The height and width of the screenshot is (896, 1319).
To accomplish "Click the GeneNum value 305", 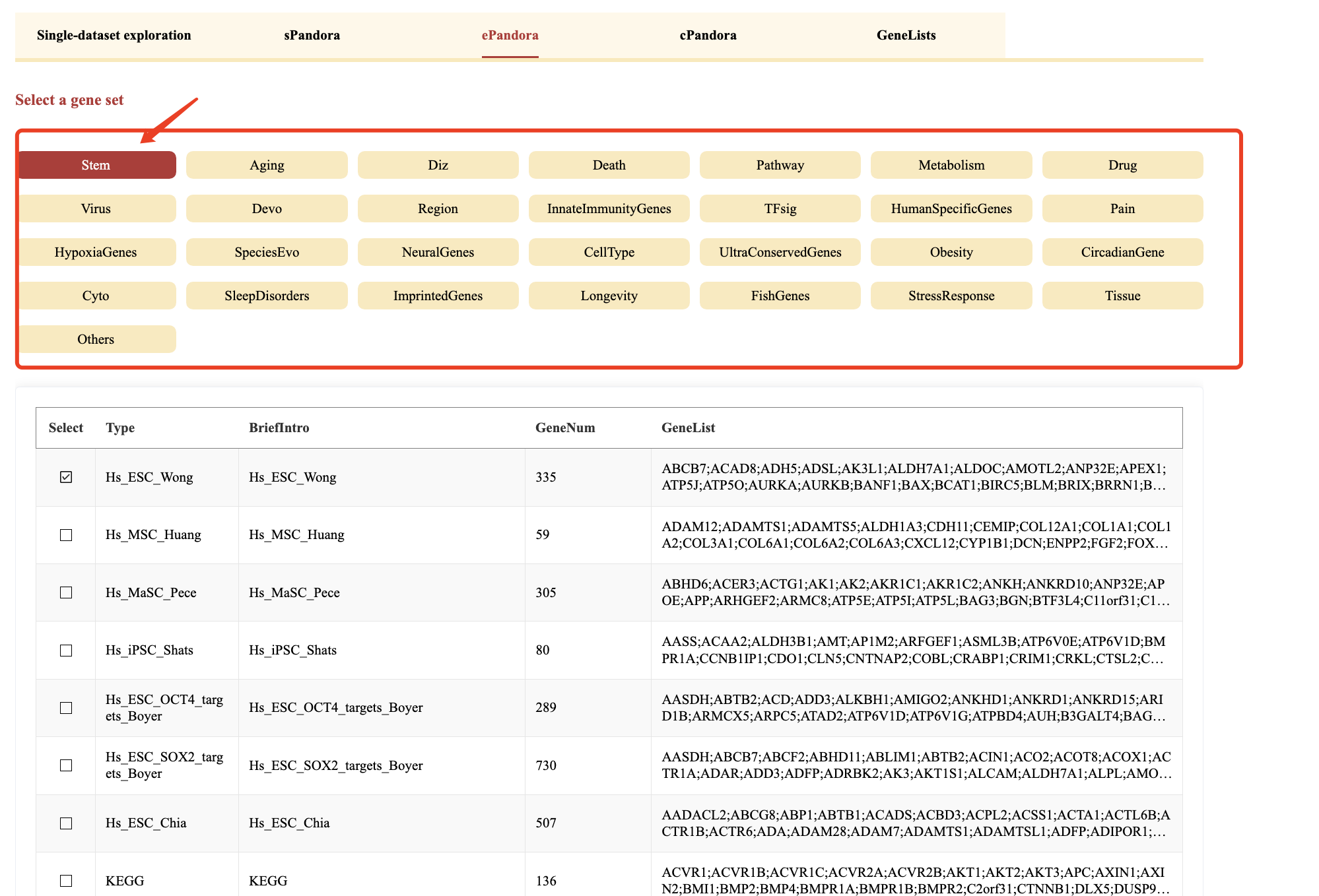I will (546, 592).
